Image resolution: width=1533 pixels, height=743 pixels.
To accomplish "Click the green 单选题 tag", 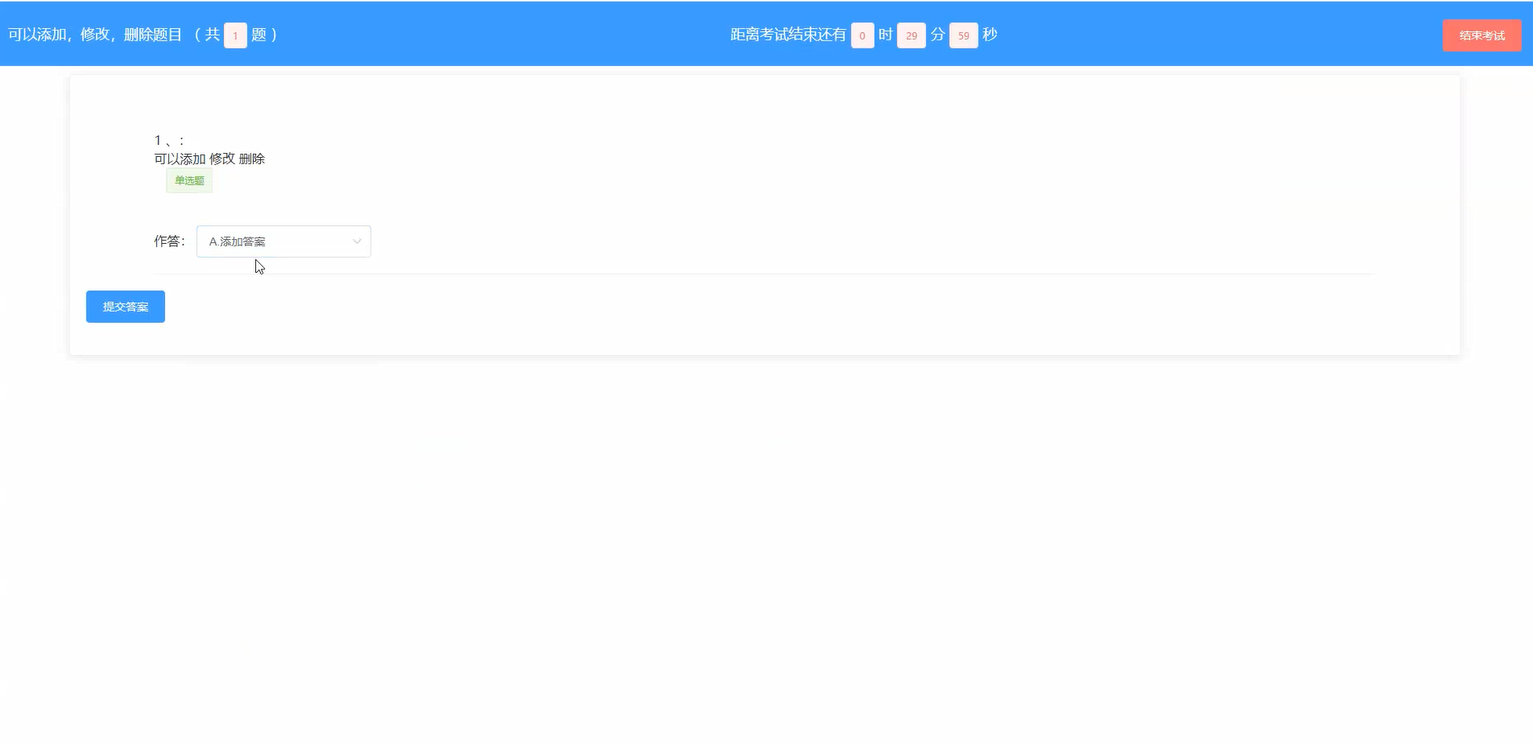I will tap(189, 181).
